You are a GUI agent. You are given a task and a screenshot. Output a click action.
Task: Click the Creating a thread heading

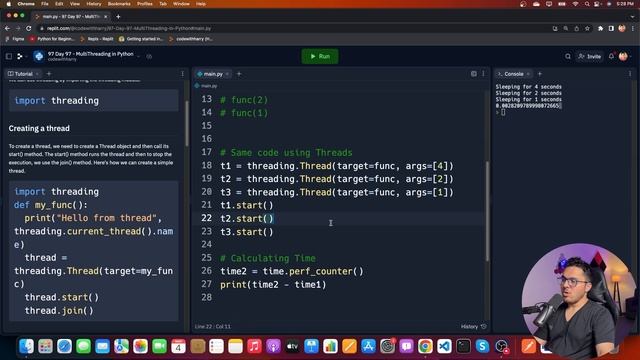pyautogui.click(x=39, y=128)
